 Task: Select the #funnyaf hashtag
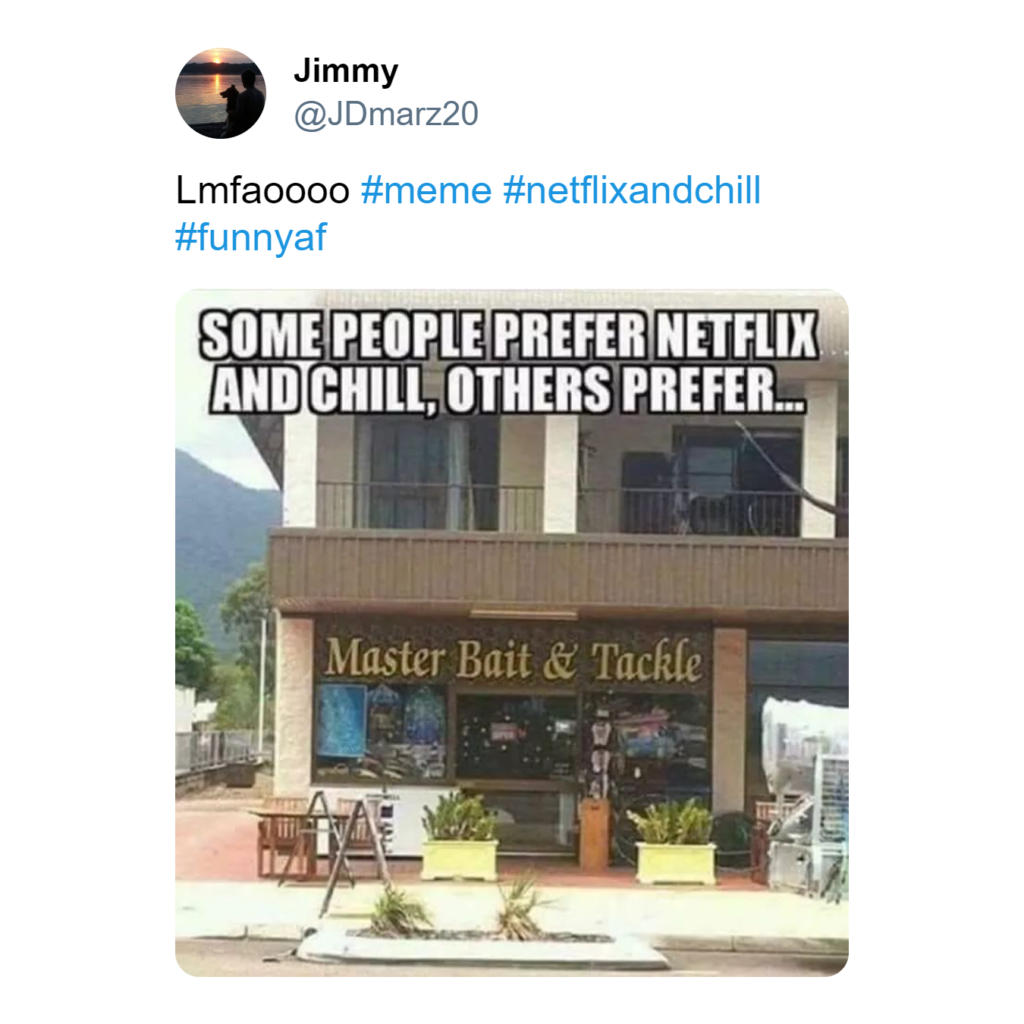(251, 236)
